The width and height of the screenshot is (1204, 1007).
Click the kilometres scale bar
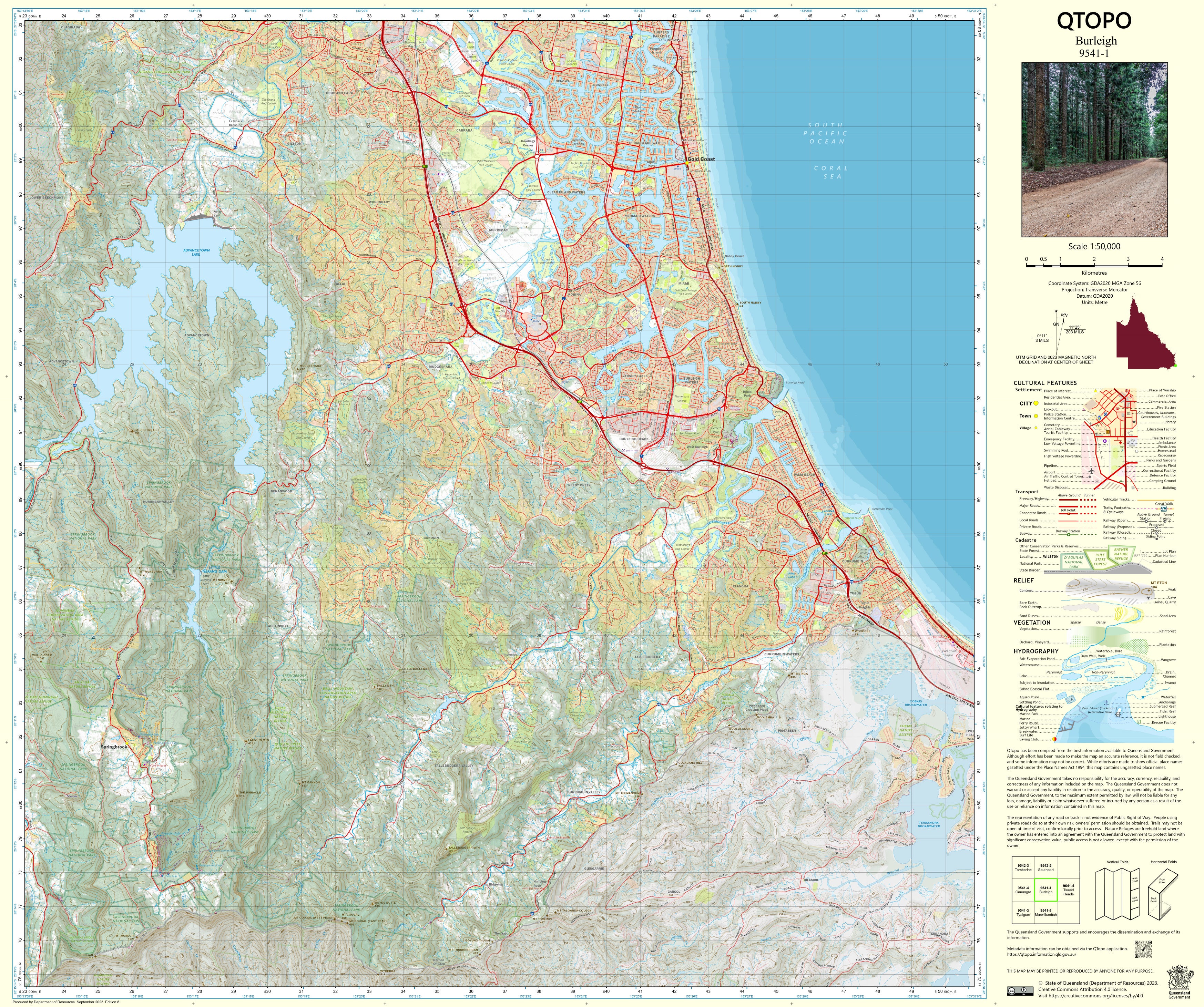tap(1094, 265)
